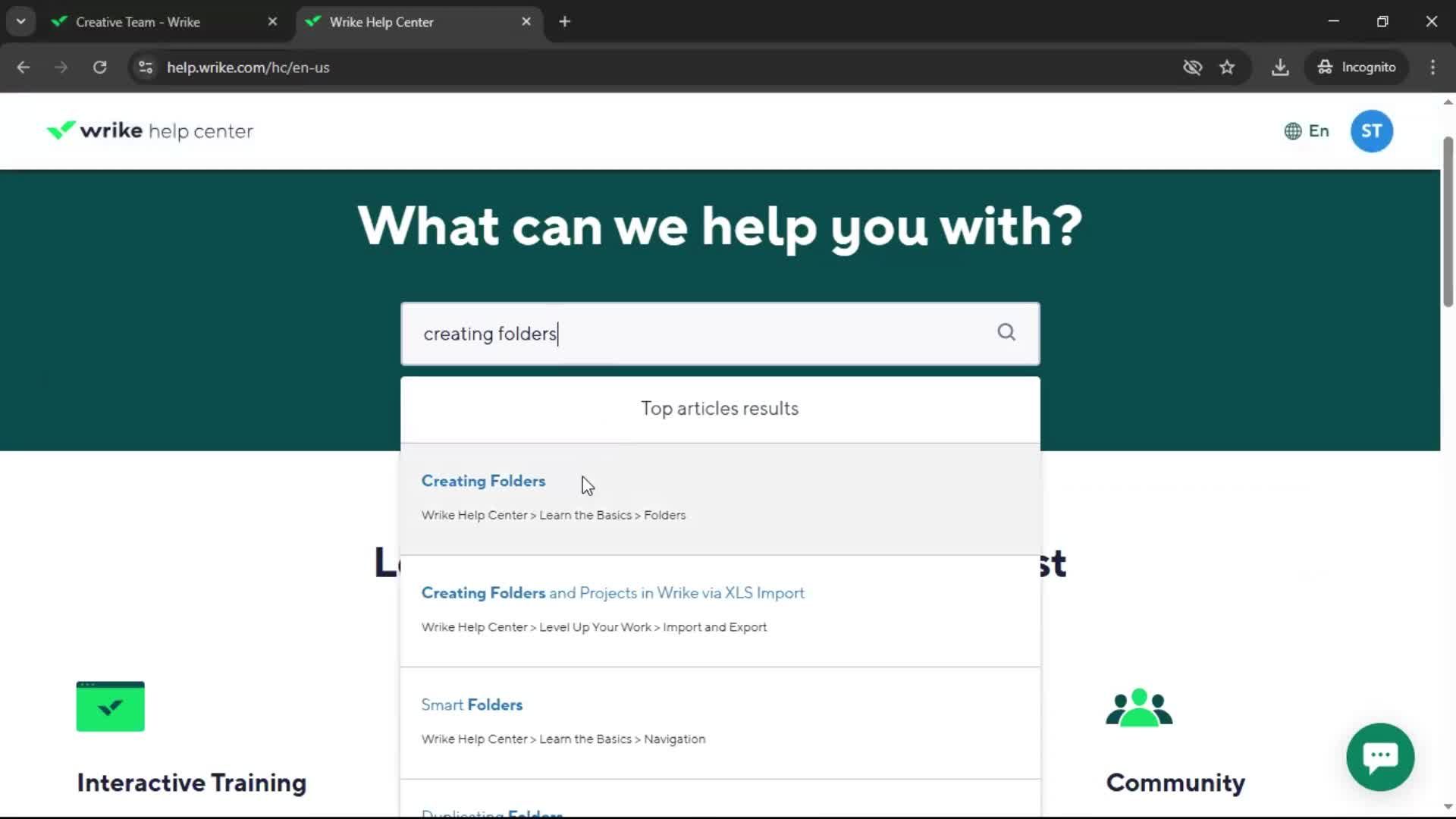
Task: Minimize the browser window
Action: click(x=1333, y=21)
